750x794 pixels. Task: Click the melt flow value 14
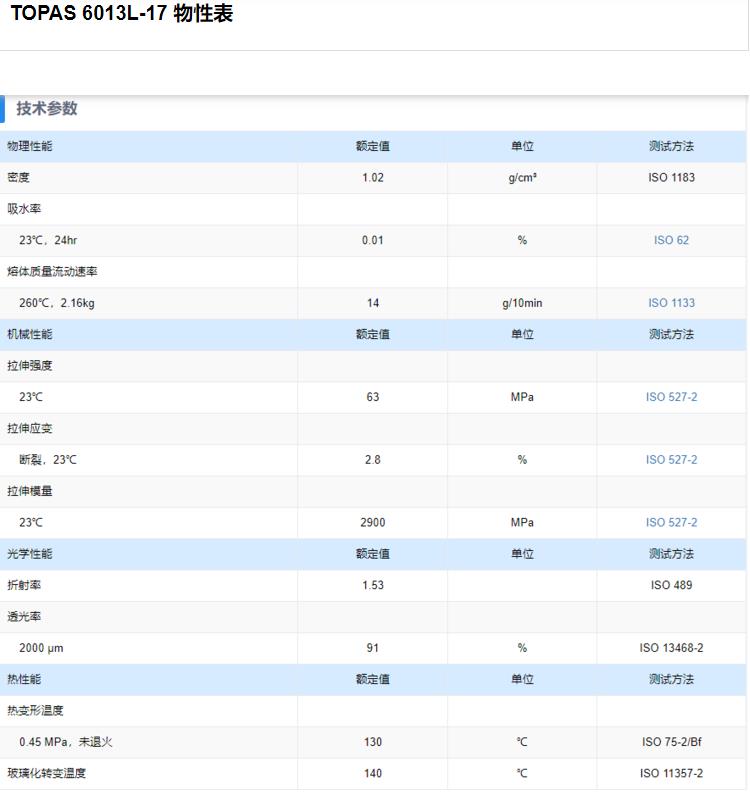(373, 303)
